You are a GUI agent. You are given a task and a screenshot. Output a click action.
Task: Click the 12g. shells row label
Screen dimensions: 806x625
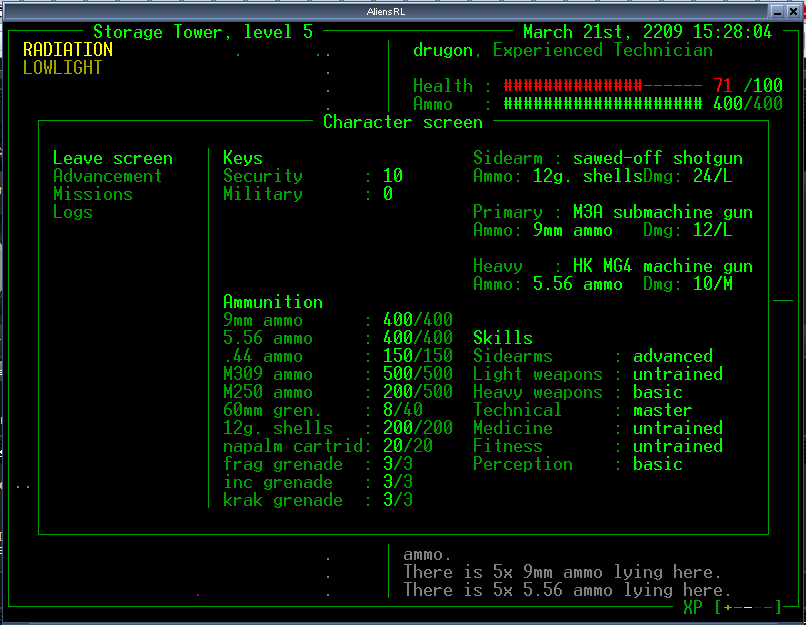278,428
